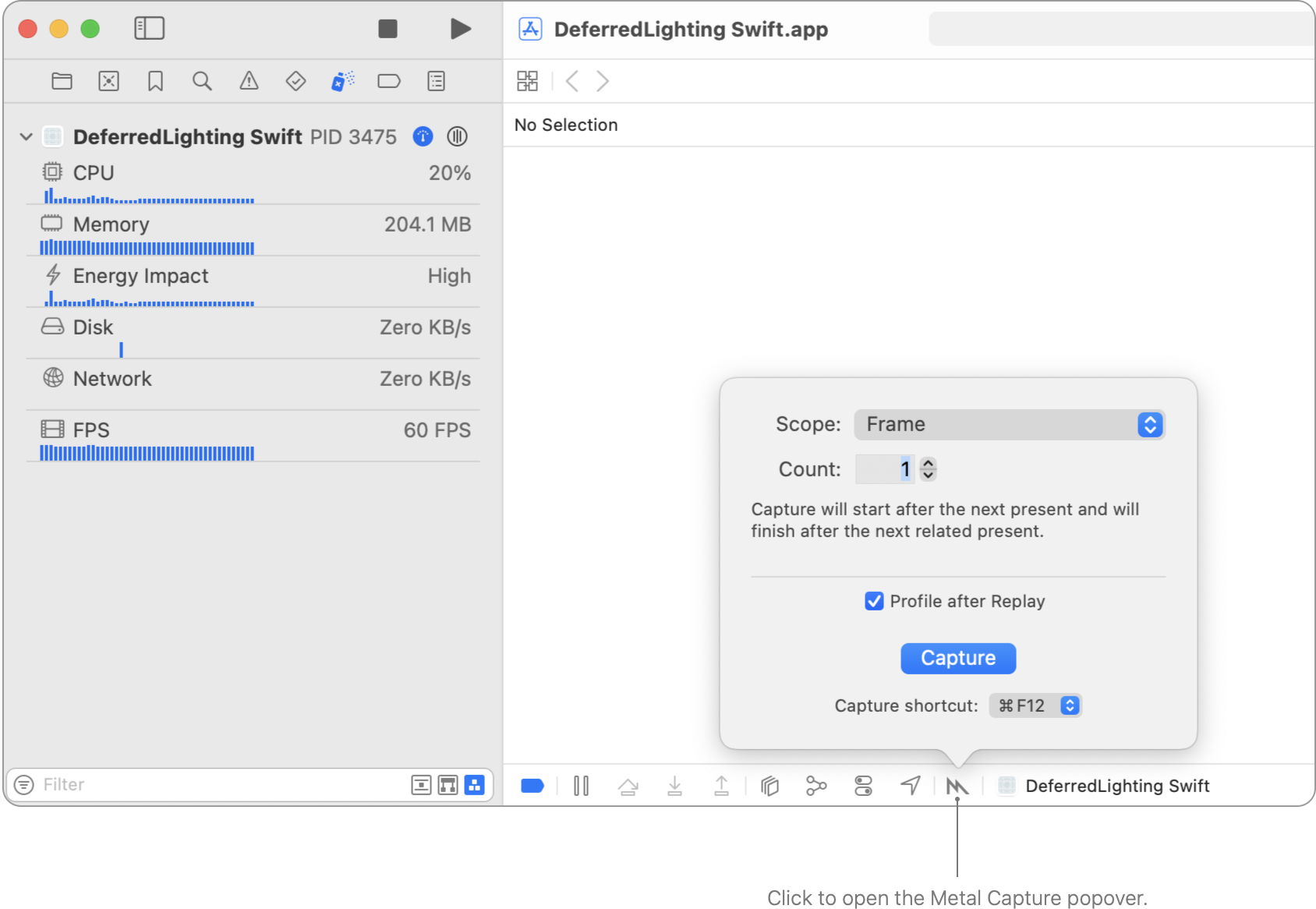Switch to the Issue navigator
1316x909 pixels.
249,81
